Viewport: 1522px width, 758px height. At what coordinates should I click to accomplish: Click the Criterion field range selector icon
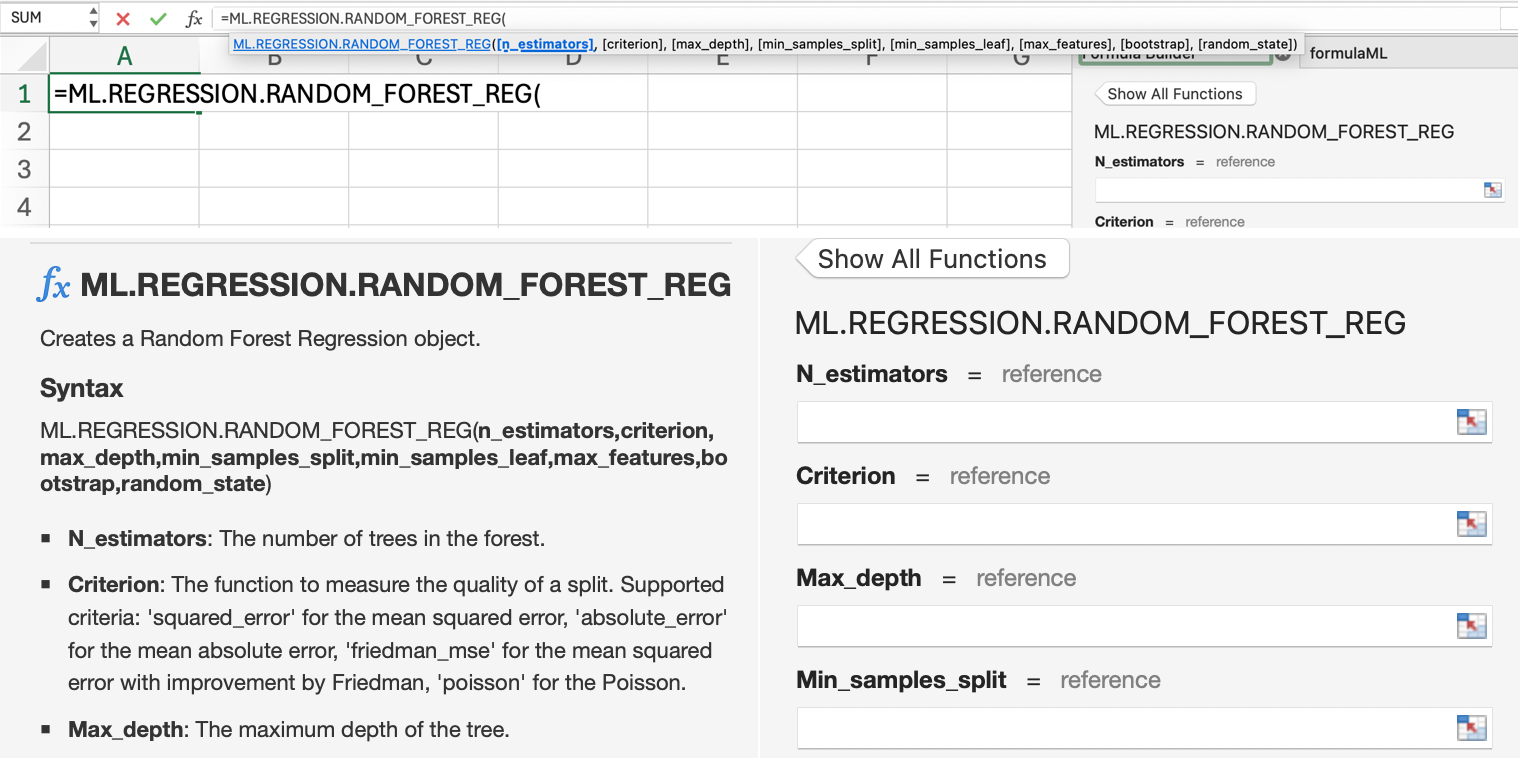pos(1471,524)
